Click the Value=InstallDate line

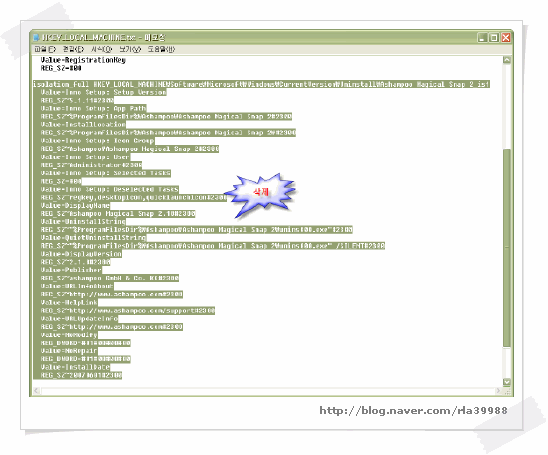click(75, 367)
